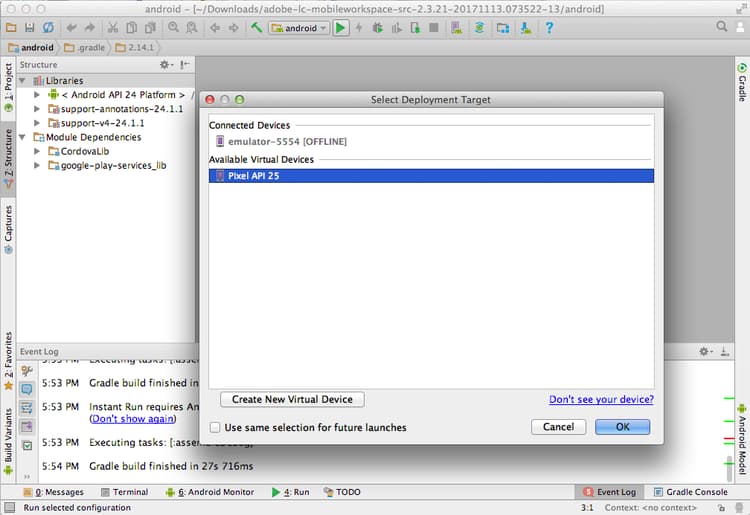Click the Find magnifier icon
Image resolution: width=750 pixels, height=515 pixels.
(173, 28)
